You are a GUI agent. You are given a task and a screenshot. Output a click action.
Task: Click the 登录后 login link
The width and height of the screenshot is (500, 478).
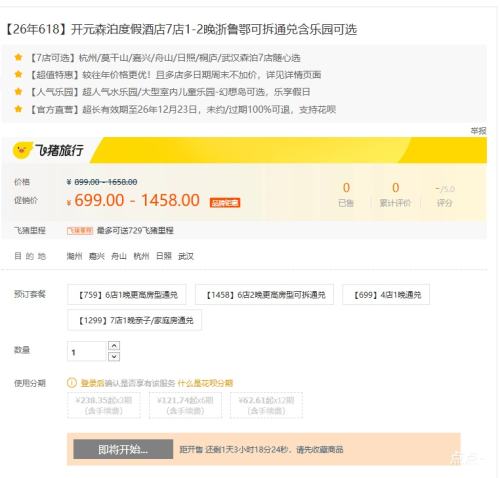pyautogui.click(x=93, y=383)
